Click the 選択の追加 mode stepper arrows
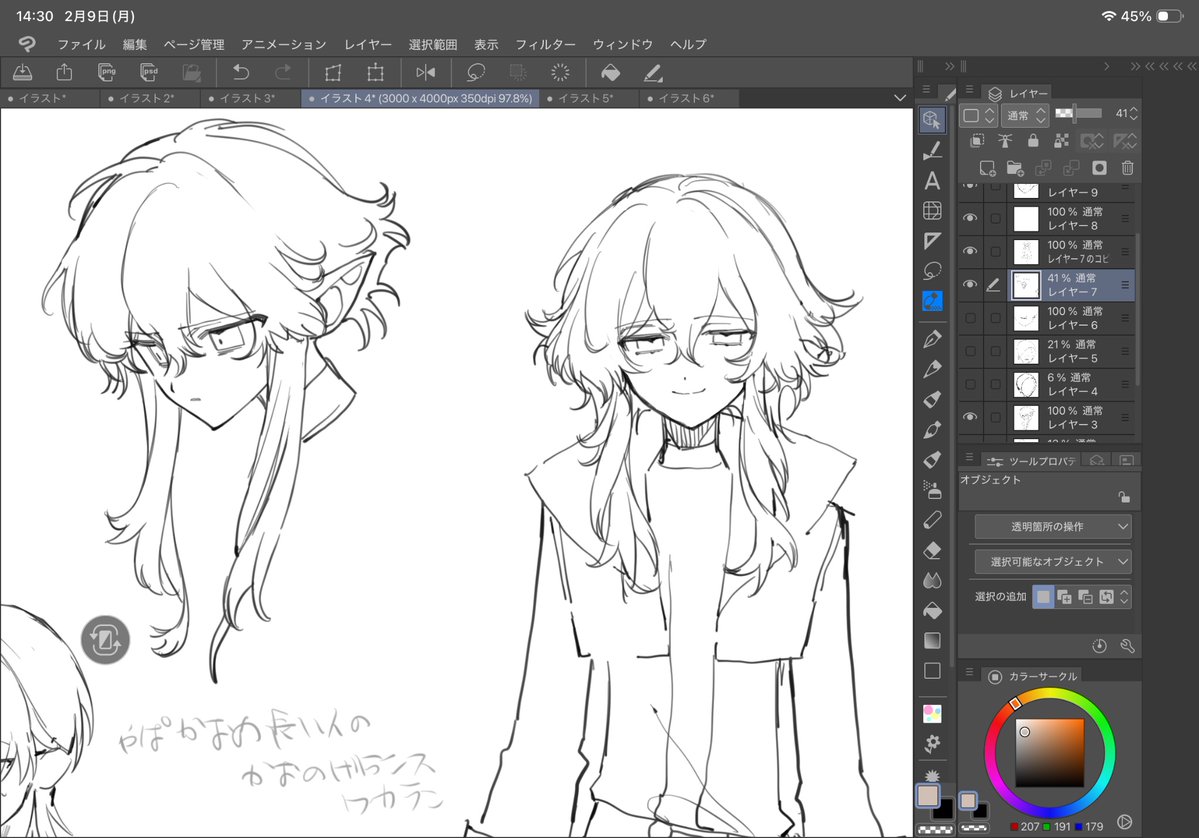The height and width of the screenshot is (838, 1199). tap(1123, 597)
